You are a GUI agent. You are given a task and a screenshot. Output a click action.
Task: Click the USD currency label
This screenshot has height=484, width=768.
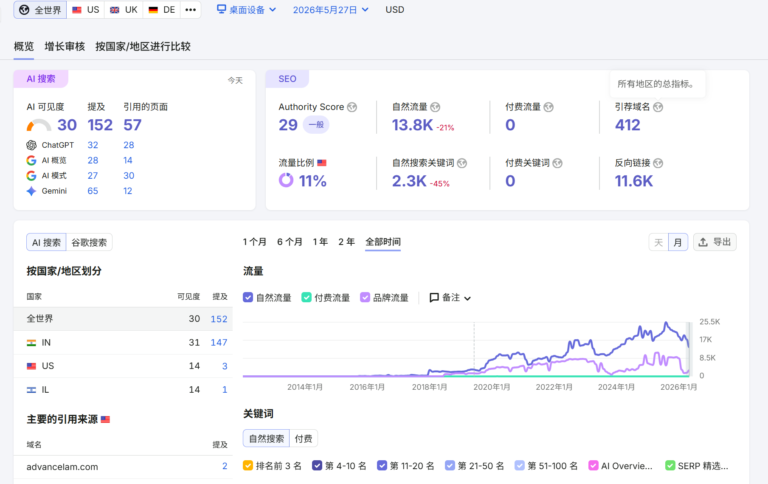tap(394, 10)
